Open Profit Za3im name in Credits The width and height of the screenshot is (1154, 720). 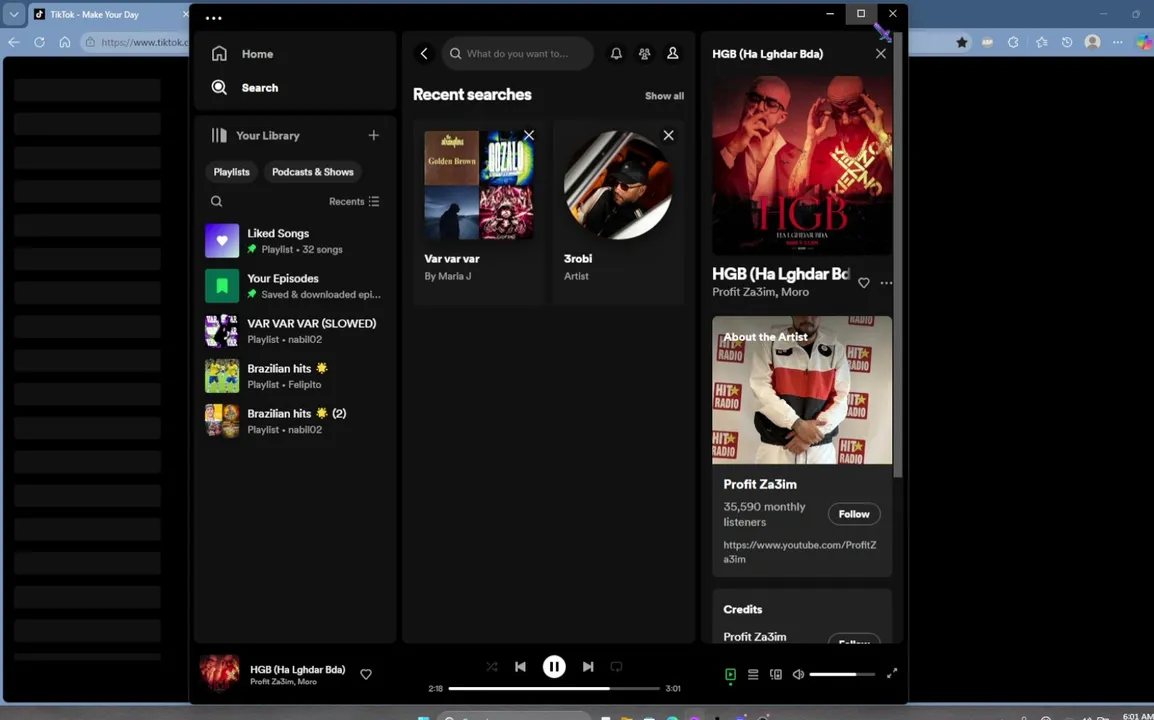pos(754,637)
